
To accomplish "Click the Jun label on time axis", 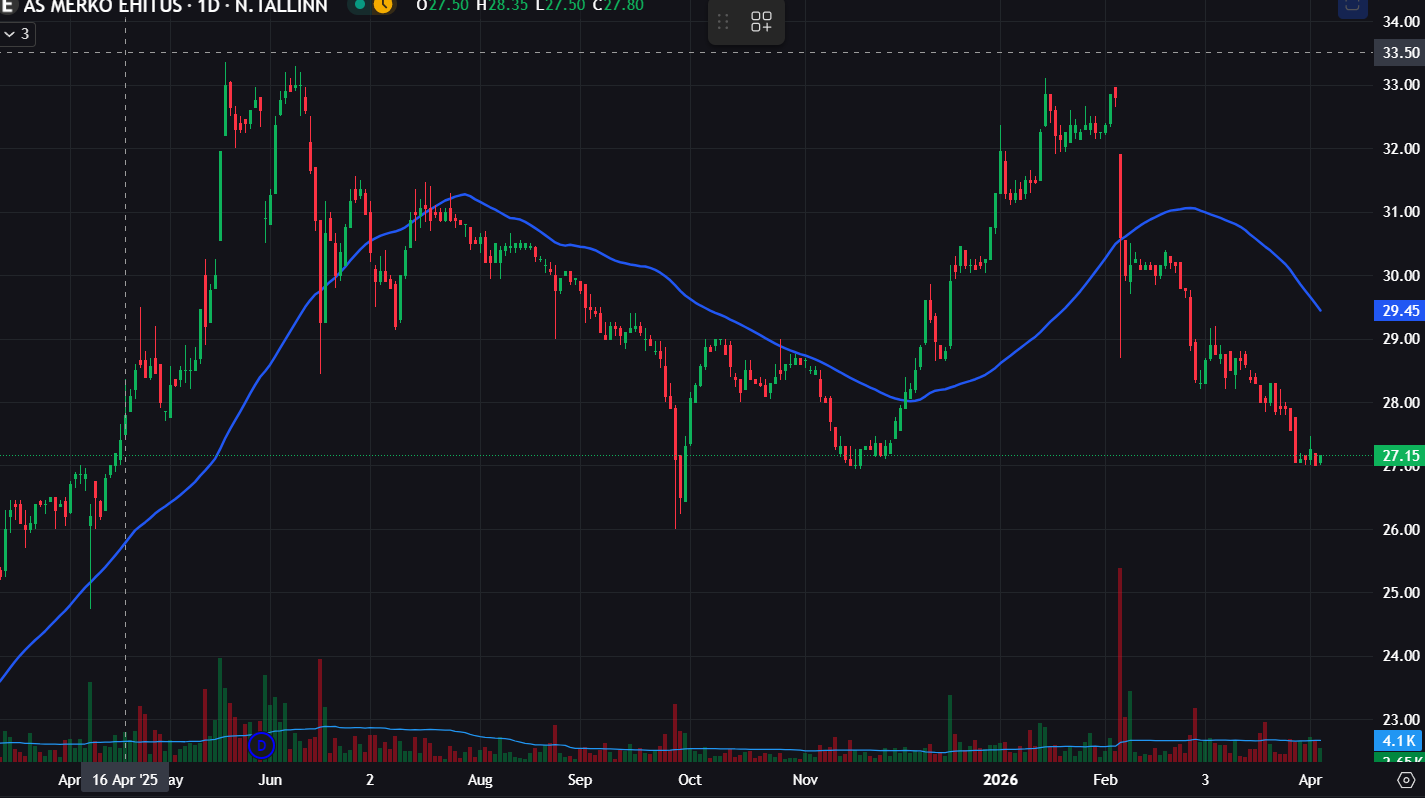I will (270, 780).
